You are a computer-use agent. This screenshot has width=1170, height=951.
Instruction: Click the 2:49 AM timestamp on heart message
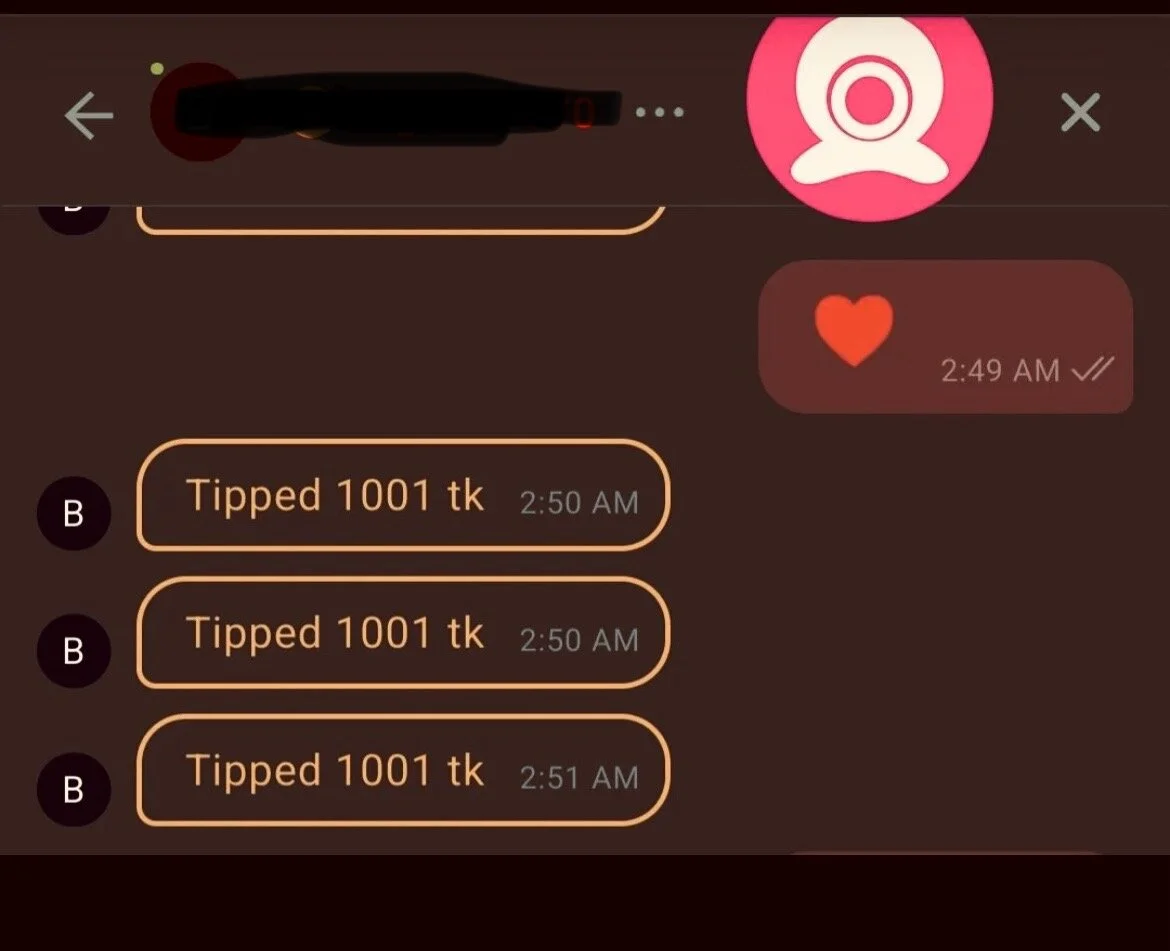click(x=1000, y=371)
